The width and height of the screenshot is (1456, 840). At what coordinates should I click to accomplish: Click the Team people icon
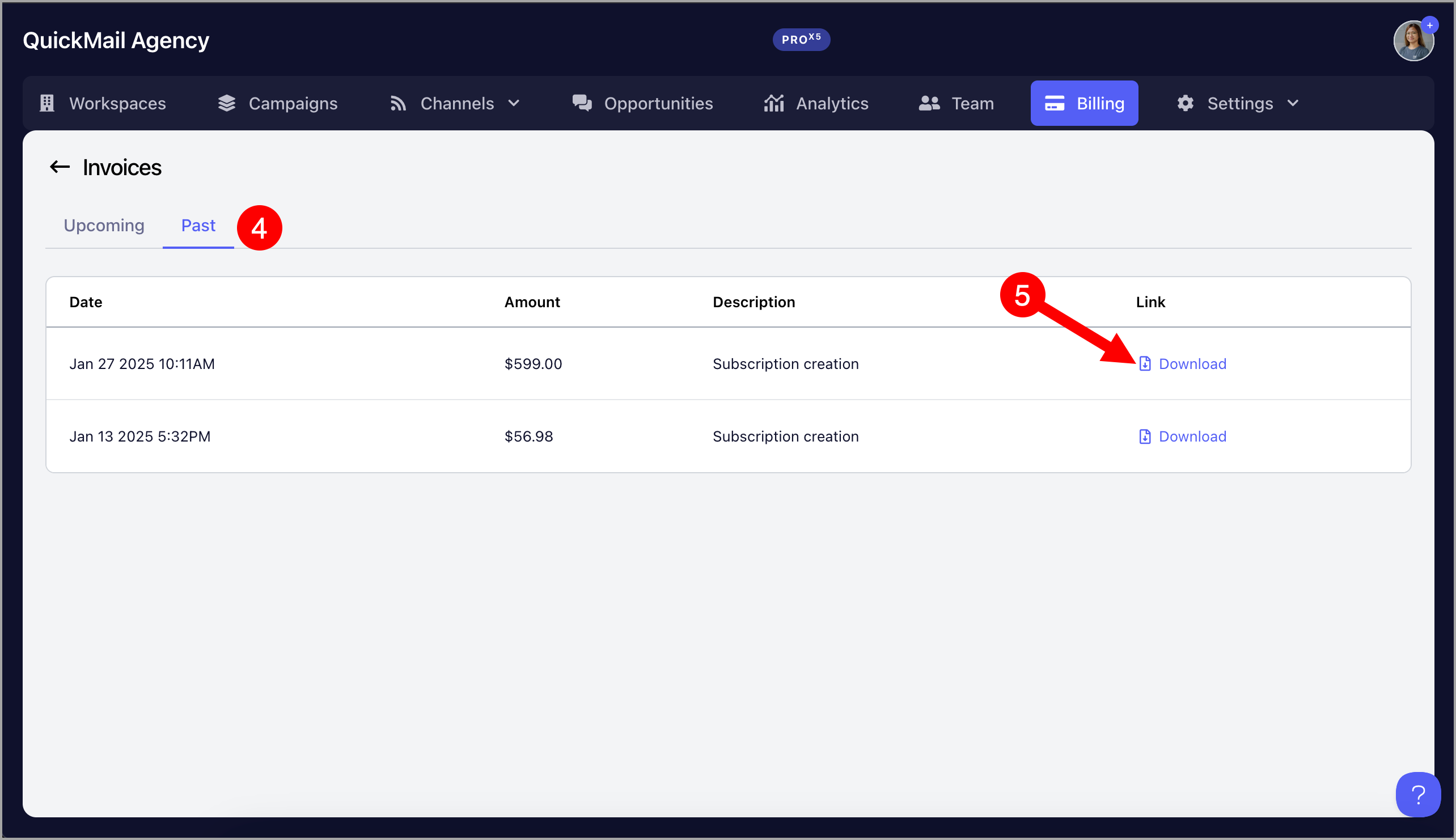tap(929, 103)
